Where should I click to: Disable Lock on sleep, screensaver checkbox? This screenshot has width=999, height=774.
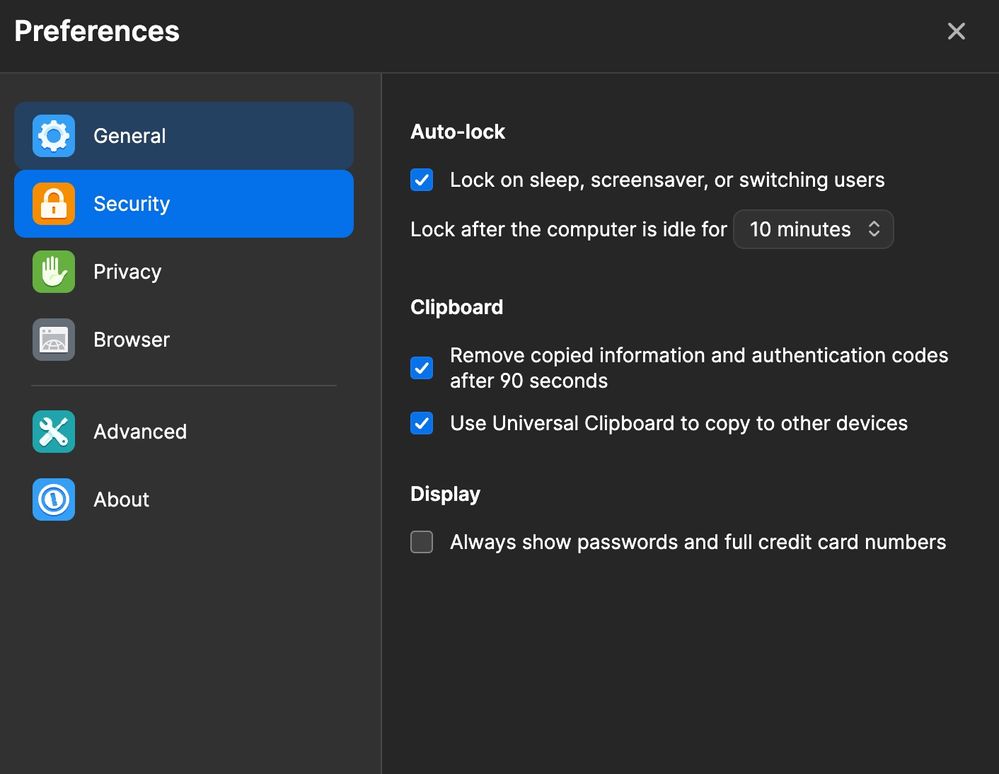(x=422, y=180)
